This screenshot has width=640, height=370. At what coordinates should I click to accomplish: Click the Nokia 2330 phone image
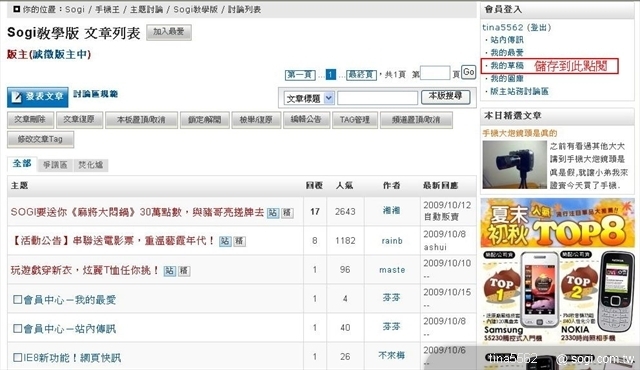[x=616, y=292]
